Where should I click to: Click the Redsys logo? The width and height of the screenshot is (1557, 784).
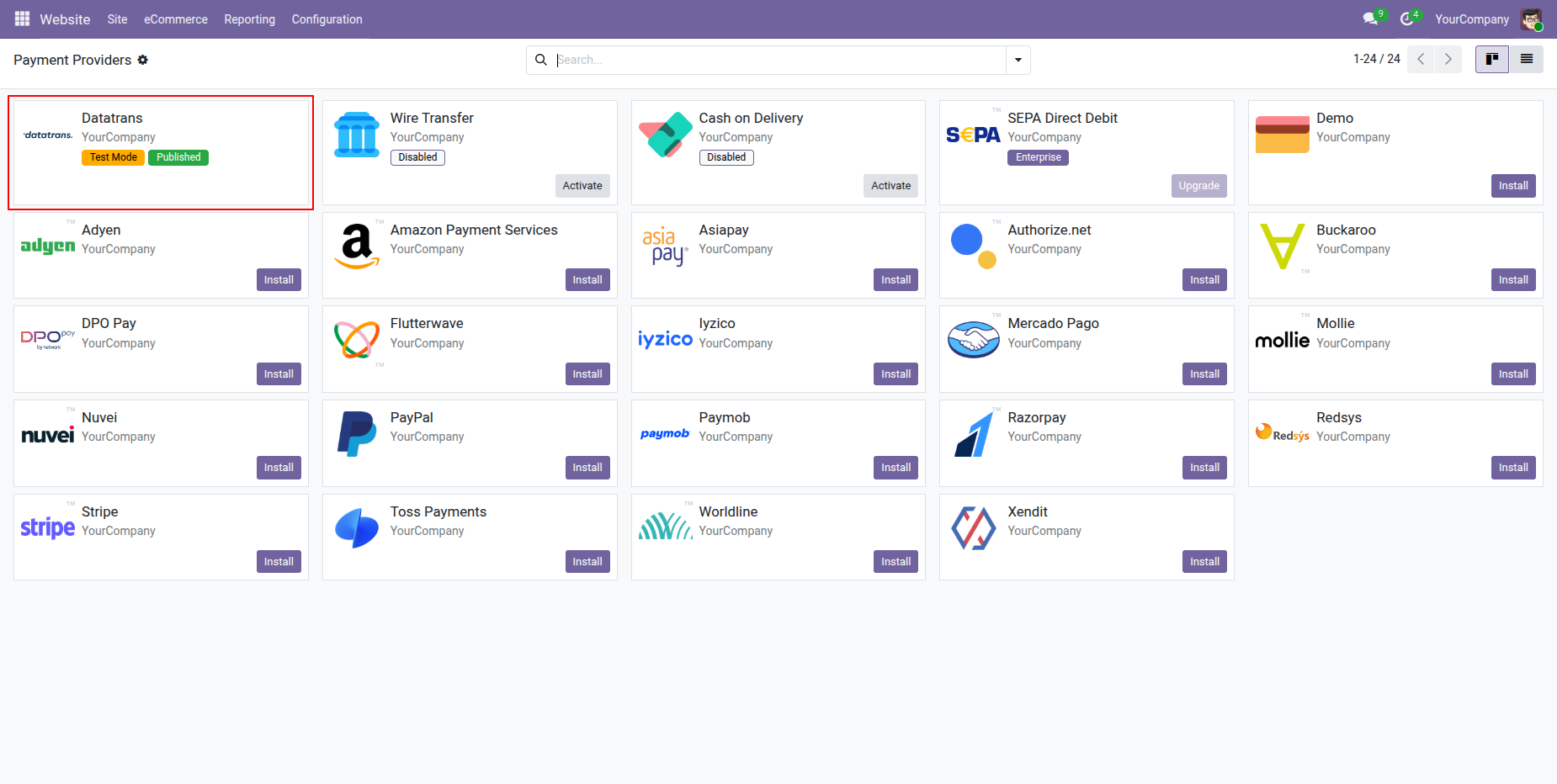click(x=1282, y=432)
